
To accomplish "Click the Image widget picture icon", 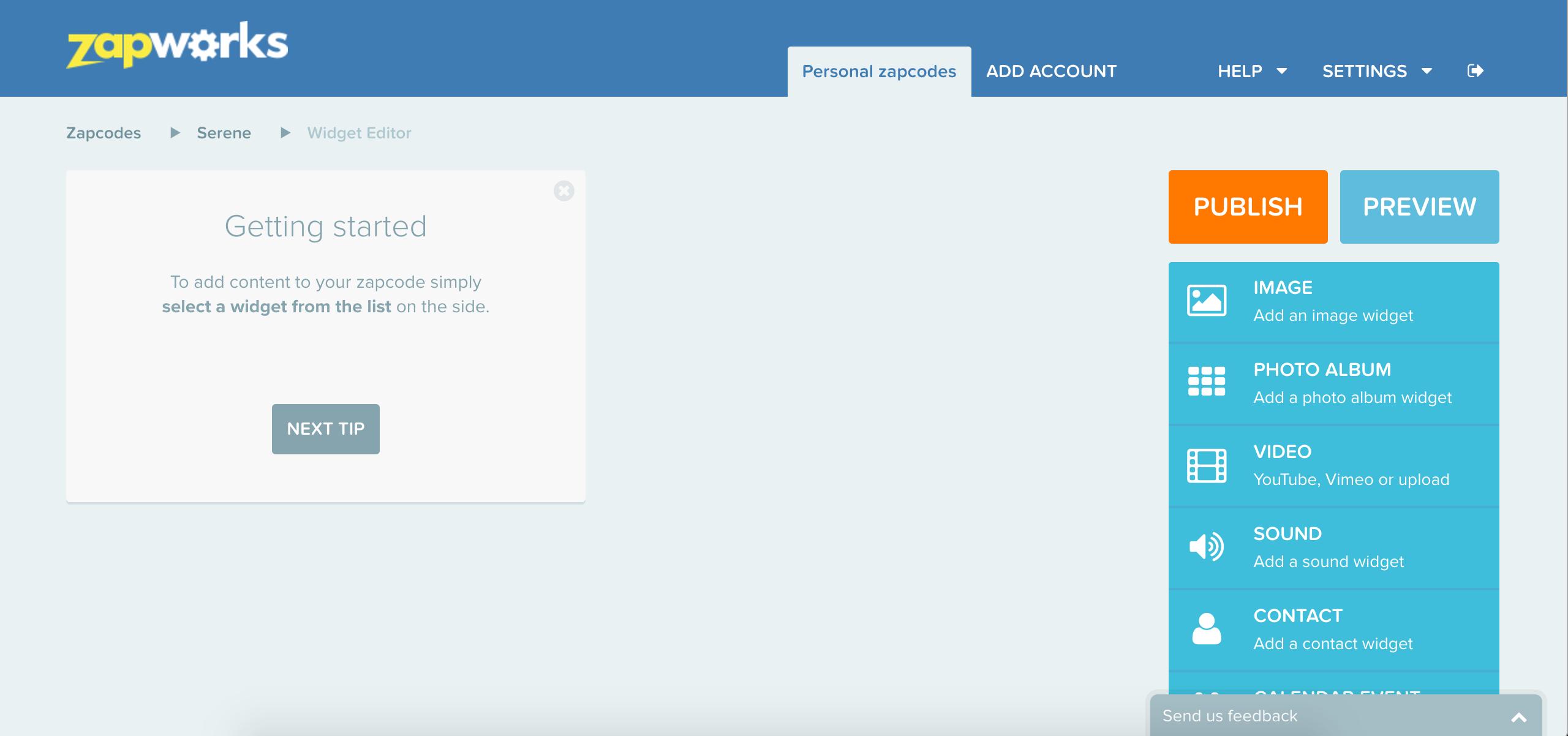I will (1206, 301).
